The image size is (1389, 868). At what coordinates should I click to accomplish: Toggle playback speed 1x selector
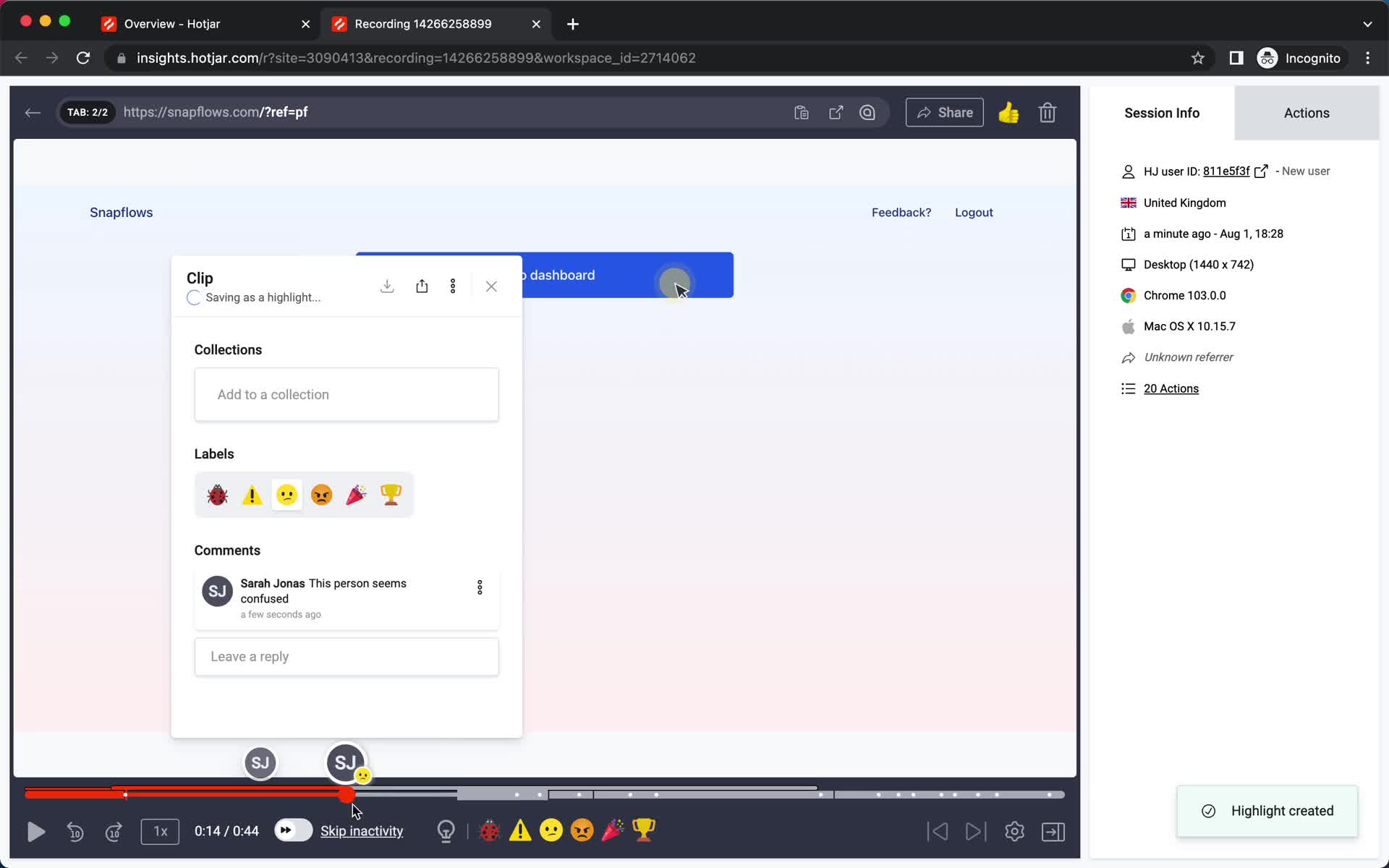(x=159, y=831)
